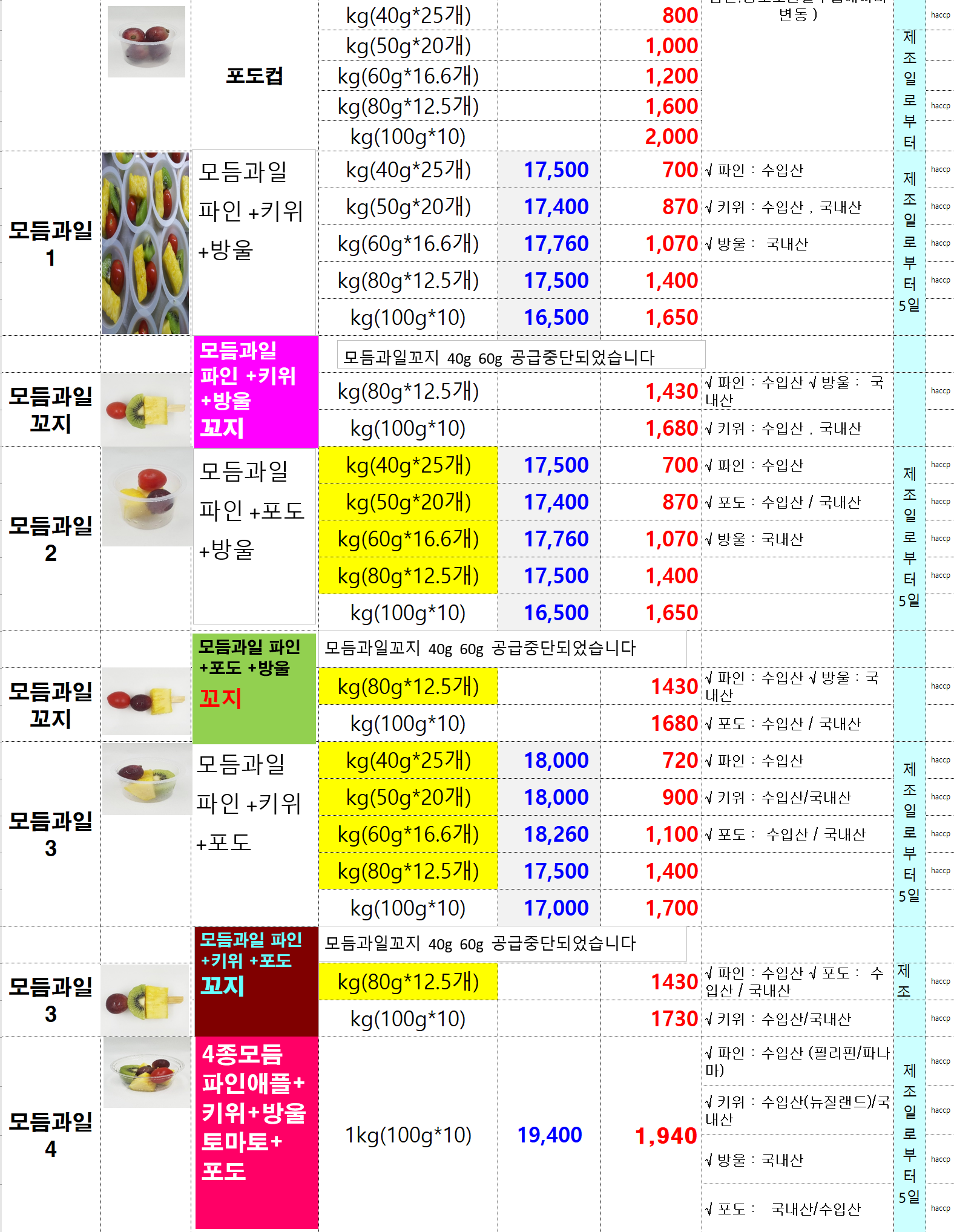The height and width of the screenshot is (1232, 954).
Task: Click the green 파인+포도+방울 꼬지 cell
Action: point(254,687)
